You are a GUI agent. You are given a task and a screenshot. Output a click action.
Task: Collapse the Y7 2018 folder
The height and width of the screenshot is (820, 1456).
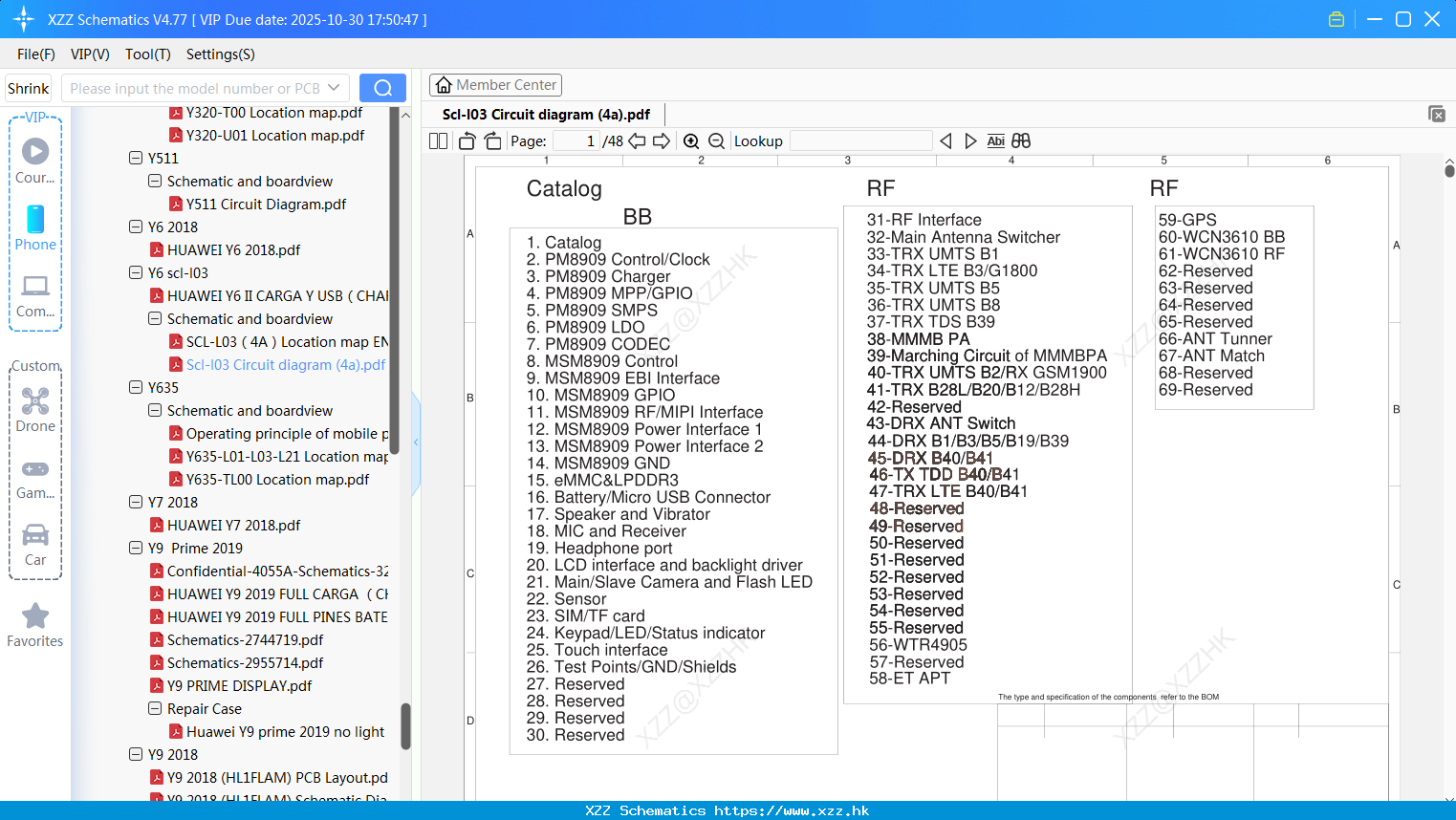136,502
